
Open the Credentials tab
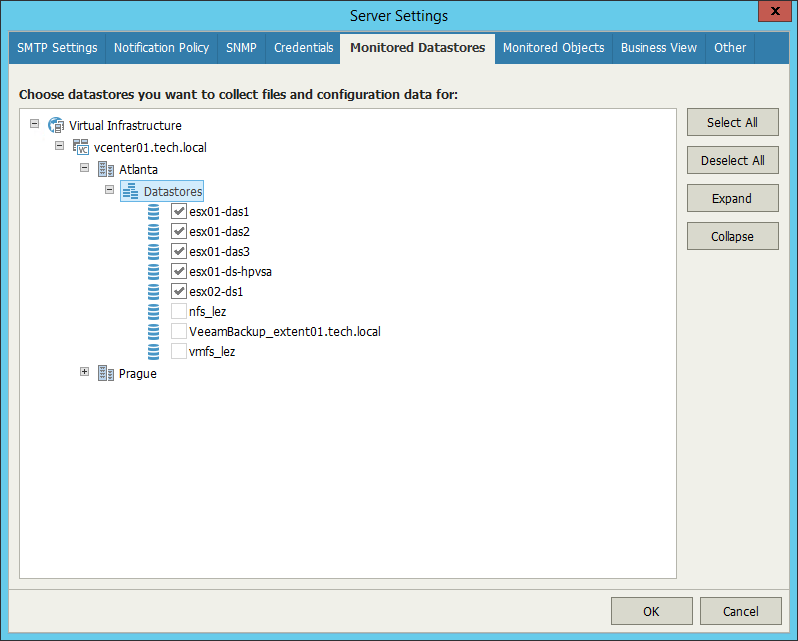click(x=303, y=48)
